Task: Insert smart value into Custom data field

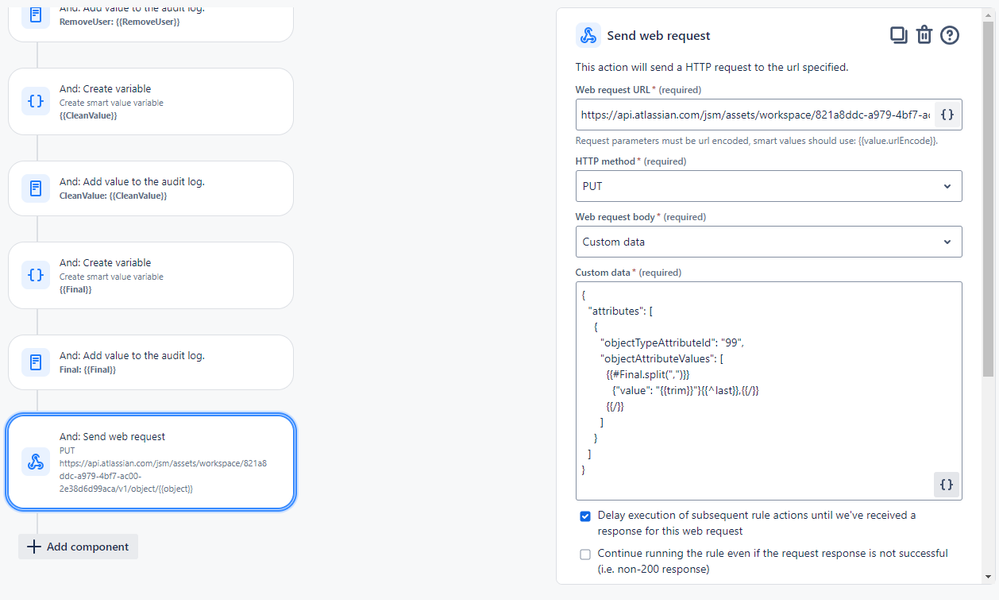Action: pos(946,485)
